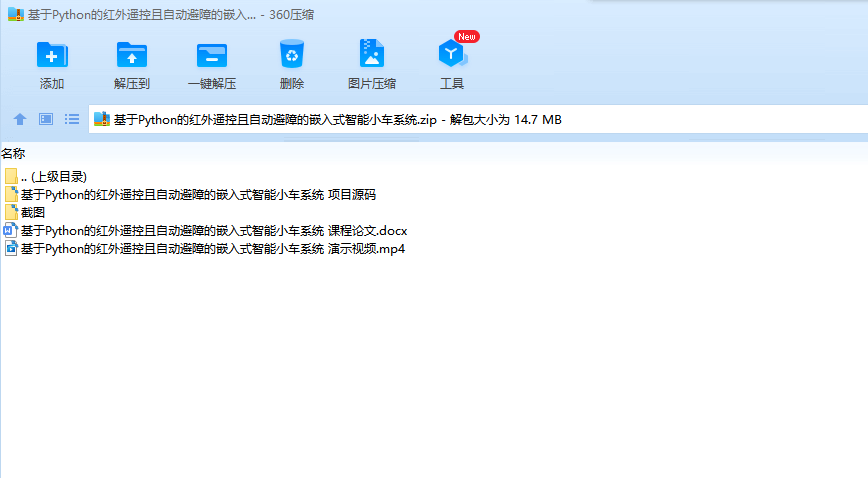Switch to the list view icon
Viewport: 868px width, 478px height.
[72, 119]
